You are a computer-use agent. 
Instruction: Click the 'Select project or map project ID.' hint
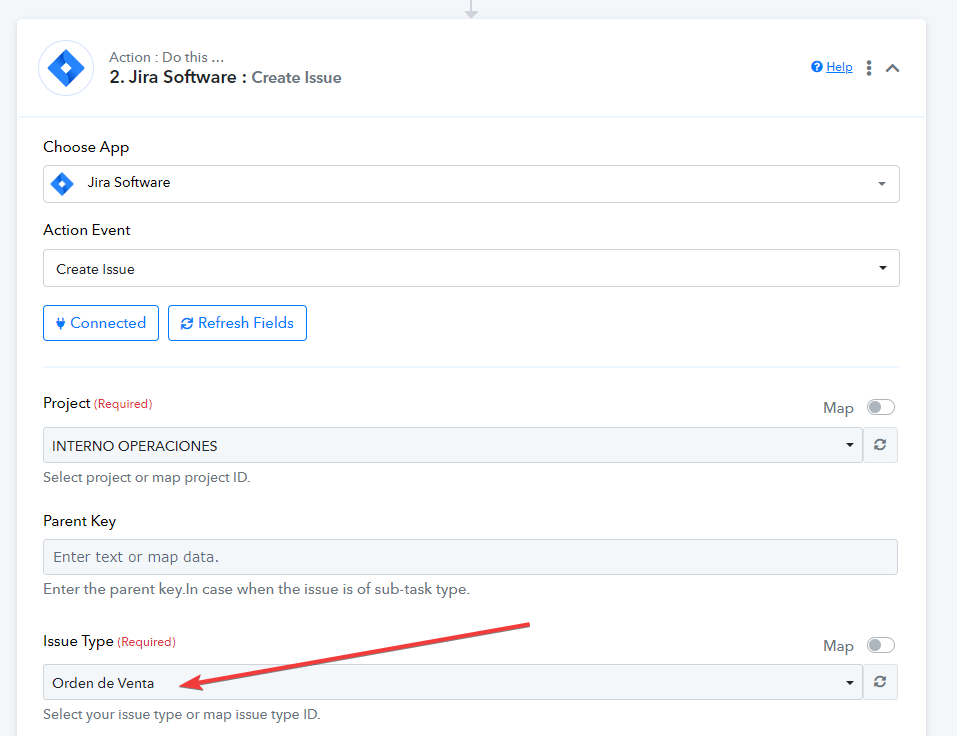pos(146,477)
